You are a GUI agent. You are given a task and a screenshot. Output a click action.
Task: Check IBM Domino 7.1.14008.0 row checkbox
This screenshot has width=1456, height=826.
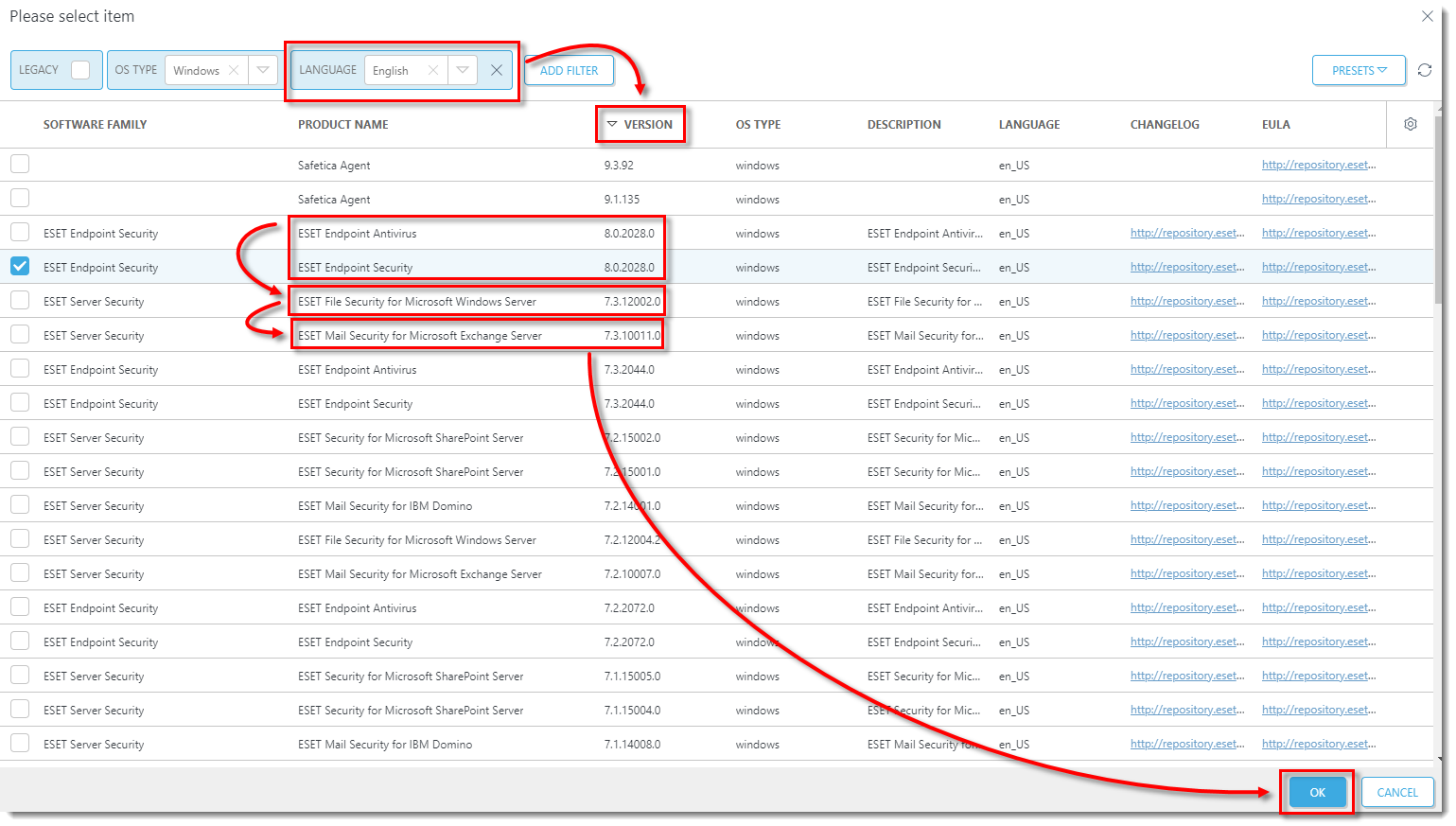pos(20,743)
